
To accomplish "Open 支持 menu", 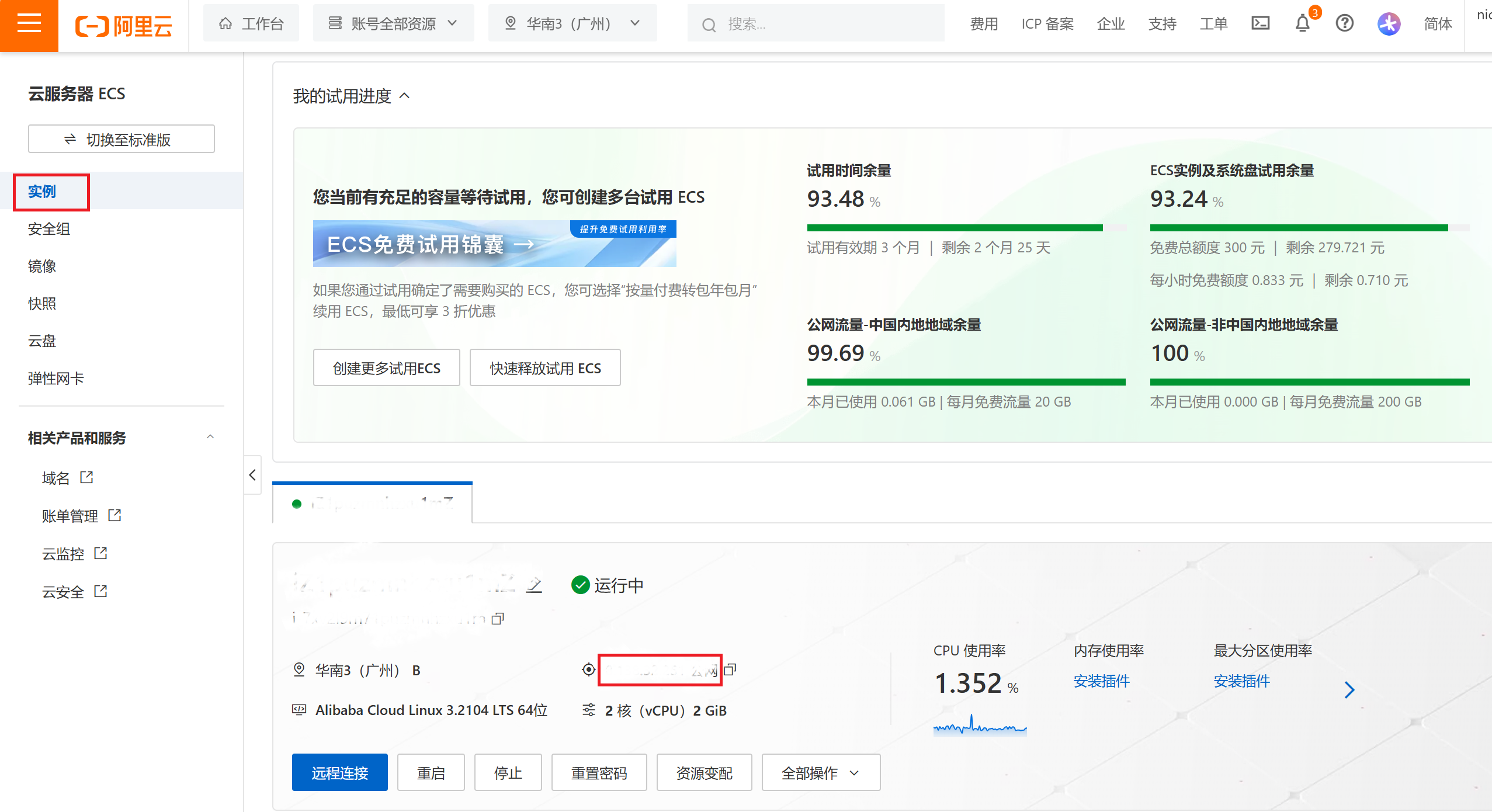I will (x=1162, y=24).
